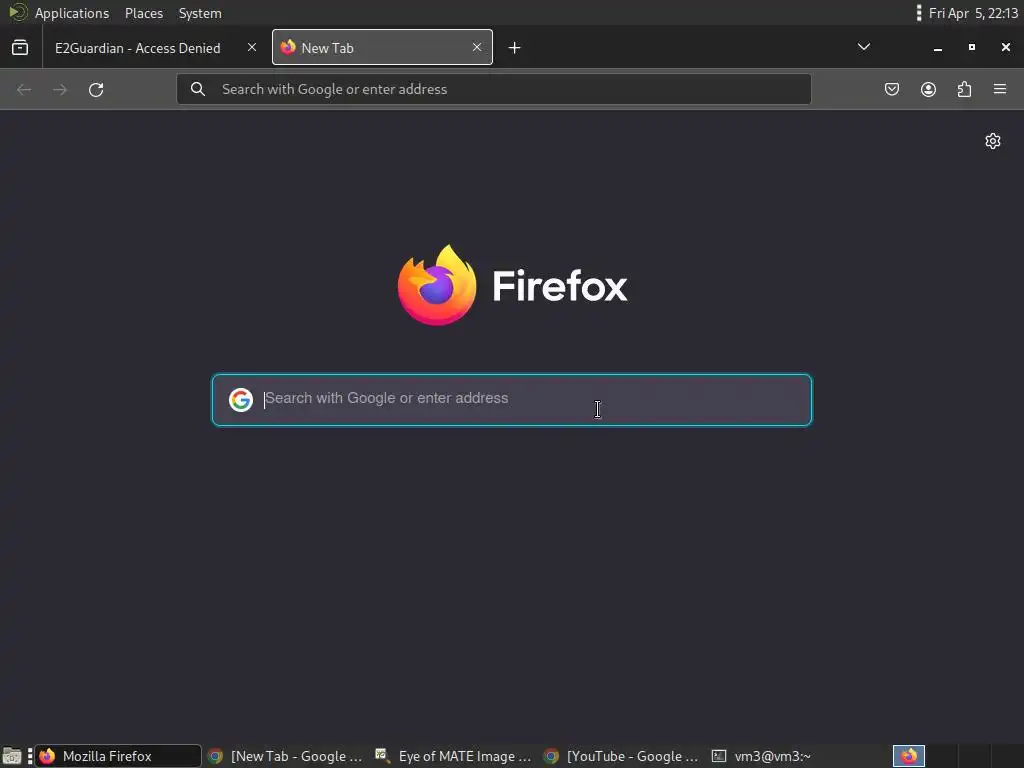Focus the top address bar field
This screenshot has width=1024, height=768.
click(x=494, y=89)
